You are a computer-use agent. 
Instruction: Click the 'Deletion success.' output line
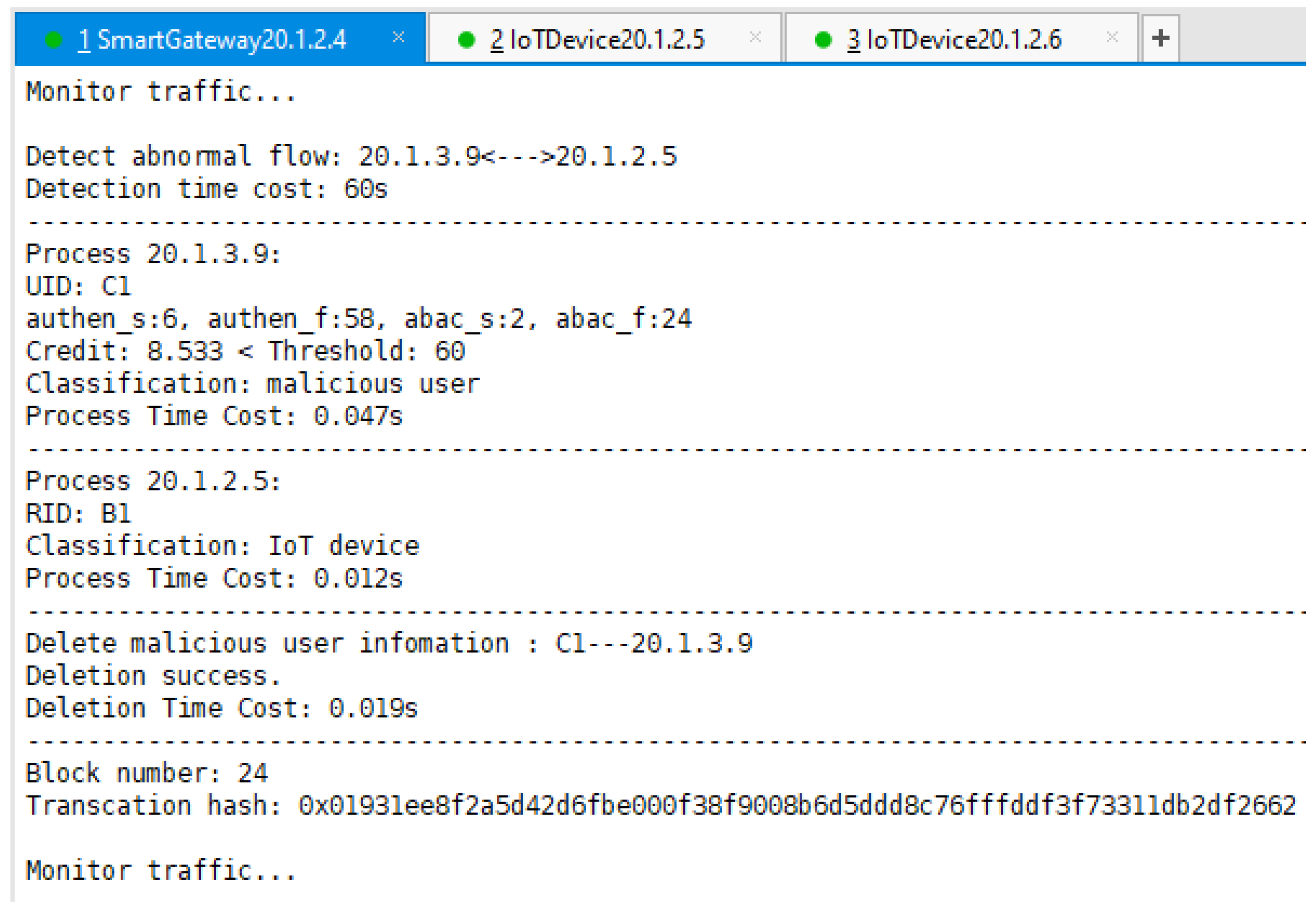153,676
